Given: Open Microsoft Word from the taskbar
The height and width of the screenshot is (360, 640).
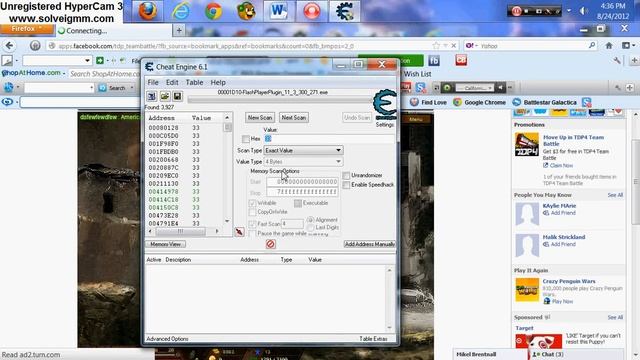Looking at the screenshot, I should click(x=279, y=11).
